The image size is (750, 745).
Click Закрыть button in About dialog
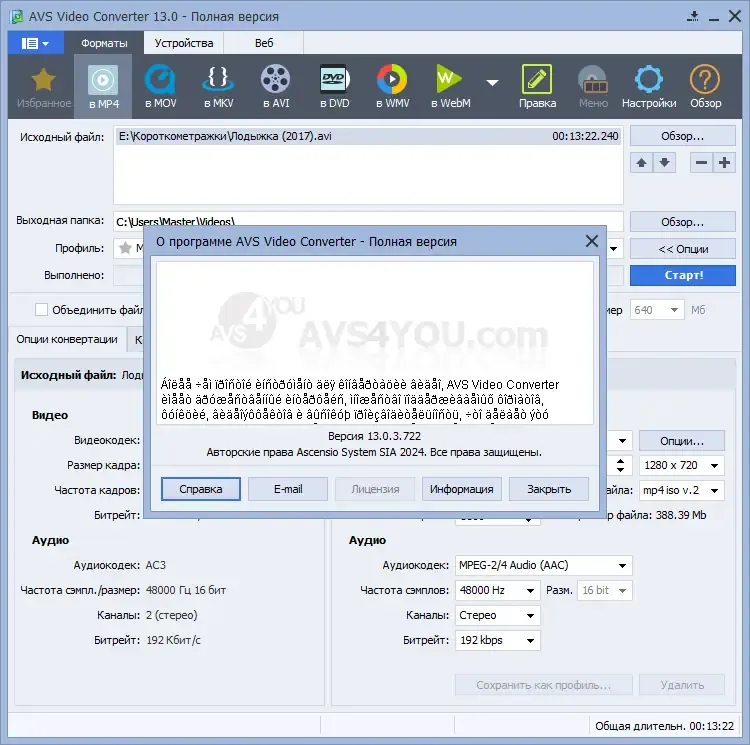tap(549, 489)
